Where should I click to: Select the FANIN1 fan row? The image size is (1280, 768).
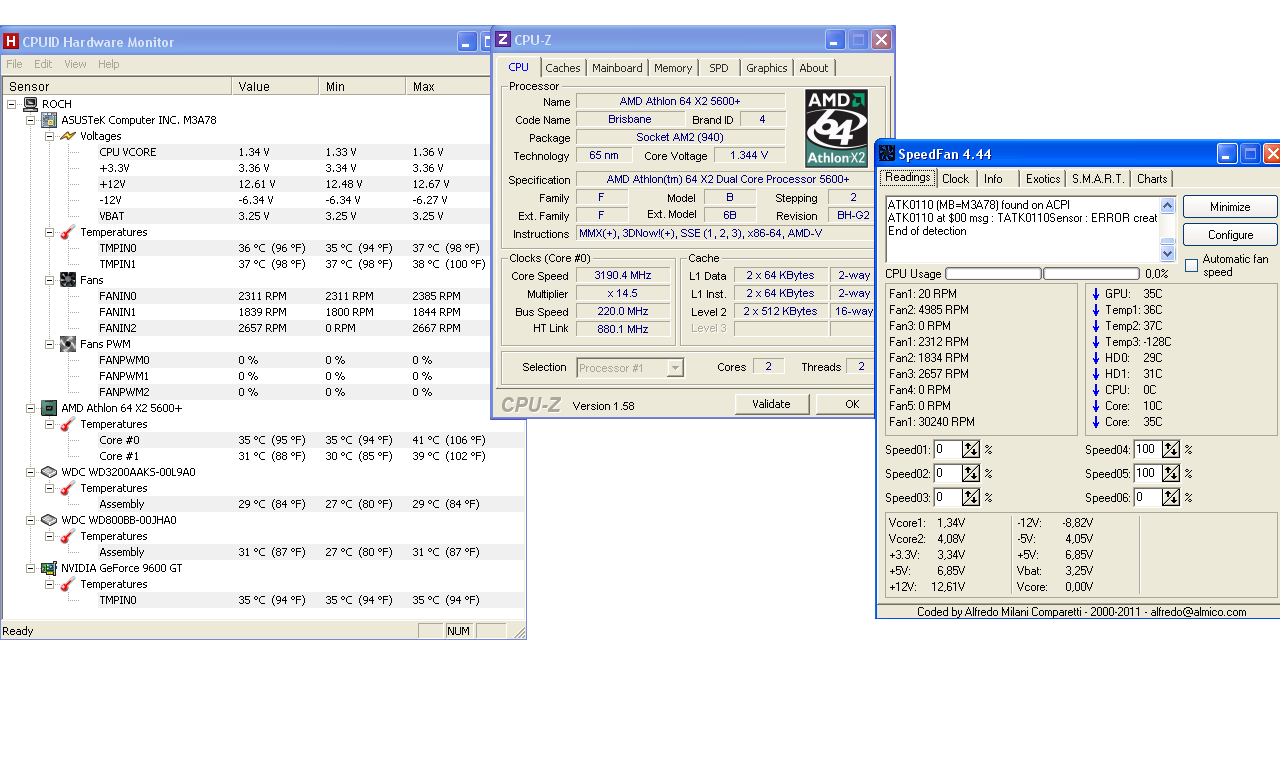[x=263, y=312]
